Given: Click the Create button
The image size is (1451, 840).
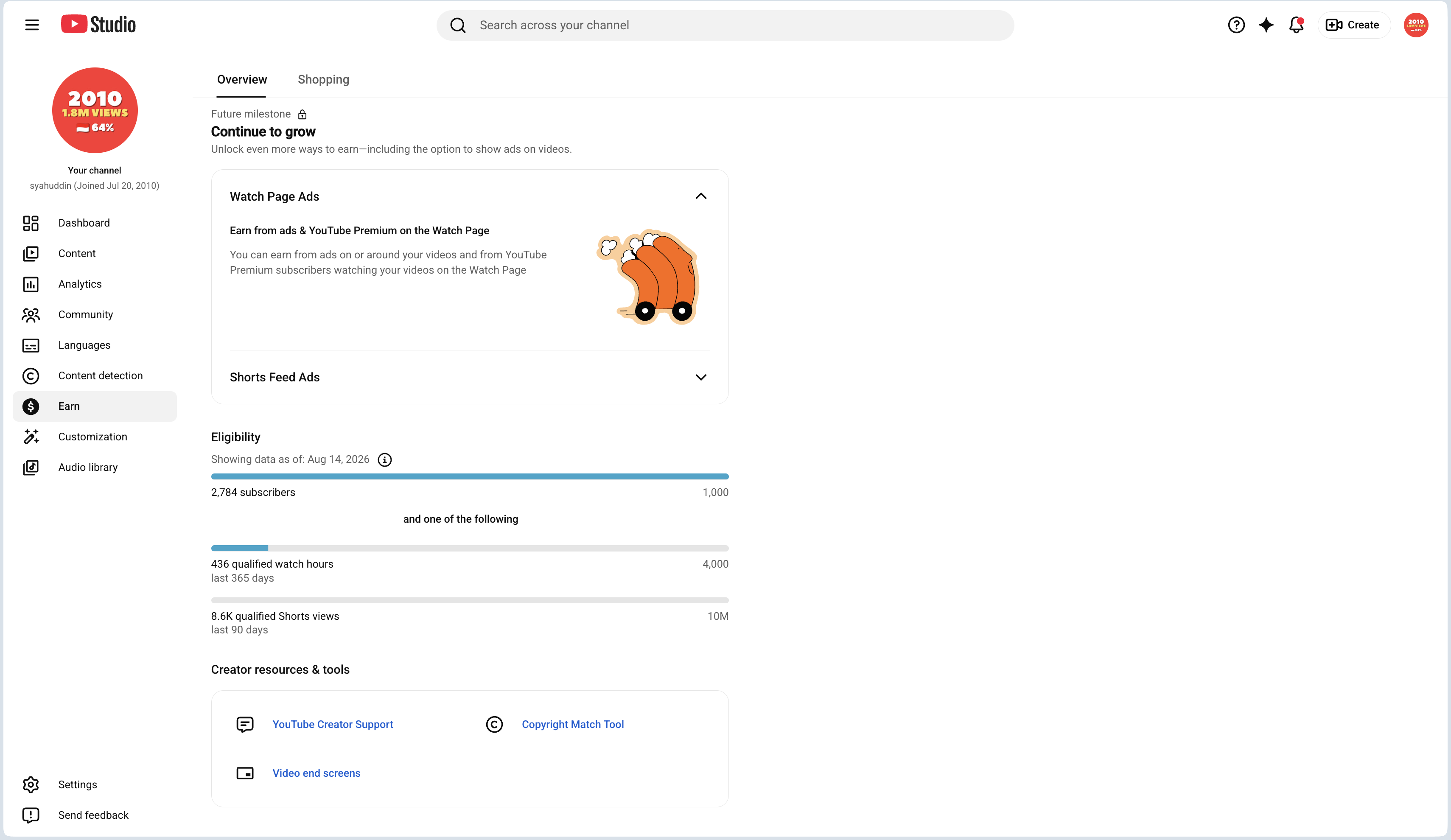Looking at the screenshot, I should pyautogui.click(x=1354, y=25).
